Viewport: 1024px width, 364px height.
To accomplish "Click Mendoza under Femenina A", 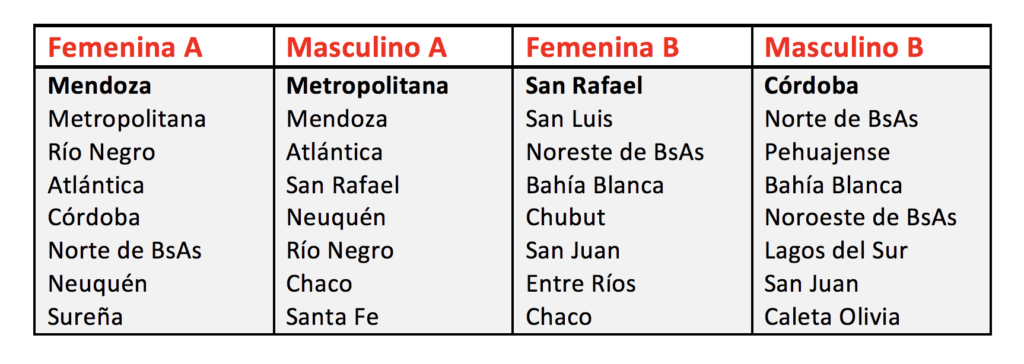I will click(100, 86).
